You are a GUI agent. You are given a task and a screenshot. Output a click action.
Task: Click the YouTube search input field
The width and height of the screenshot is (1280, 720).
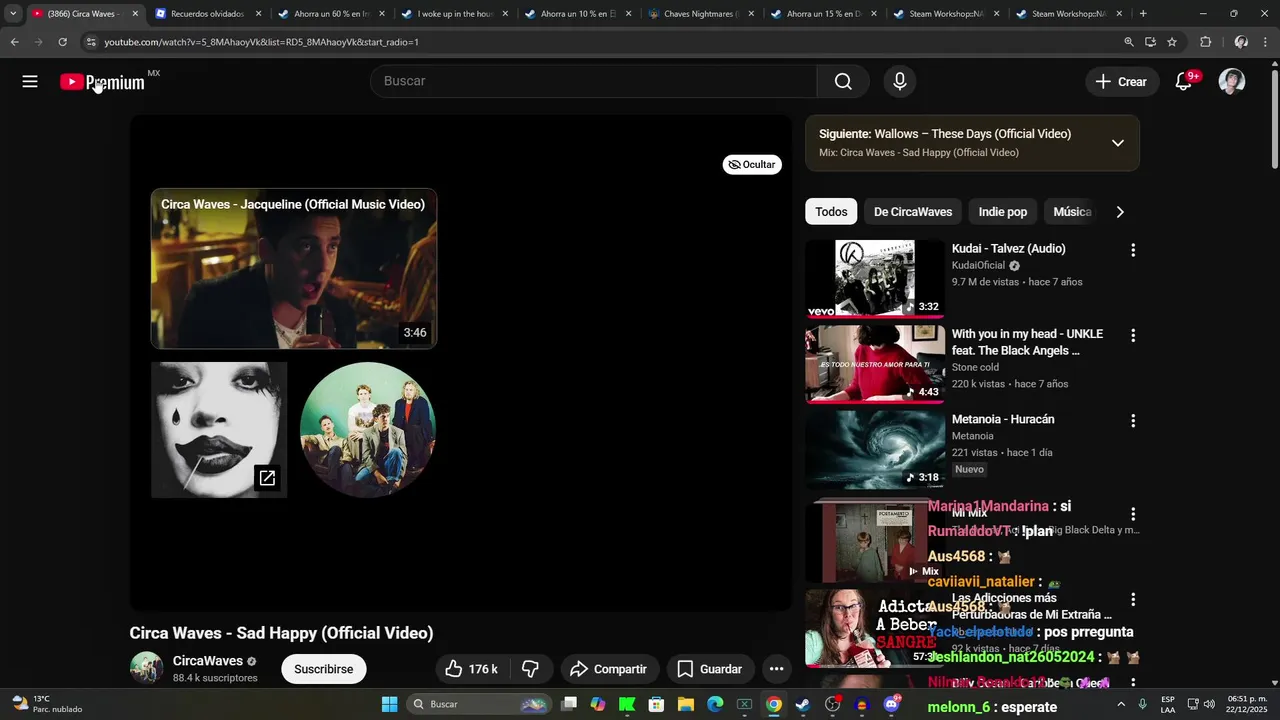click(594, 82)
